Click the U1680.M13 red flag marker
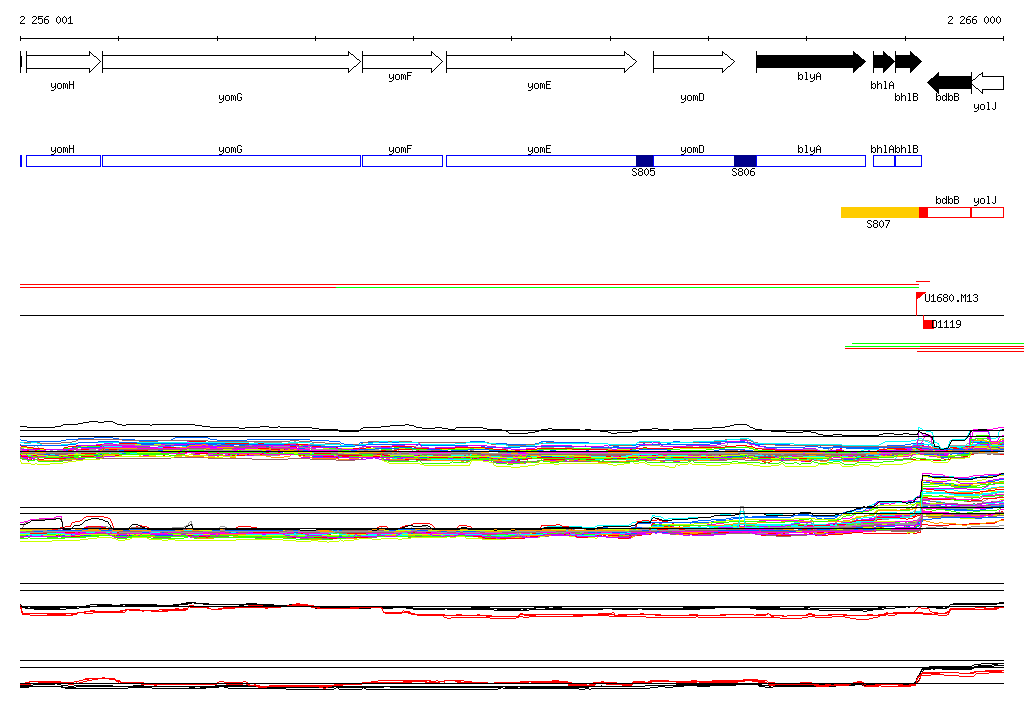Viewport: 1024px width, 714px height. [920, 297]
